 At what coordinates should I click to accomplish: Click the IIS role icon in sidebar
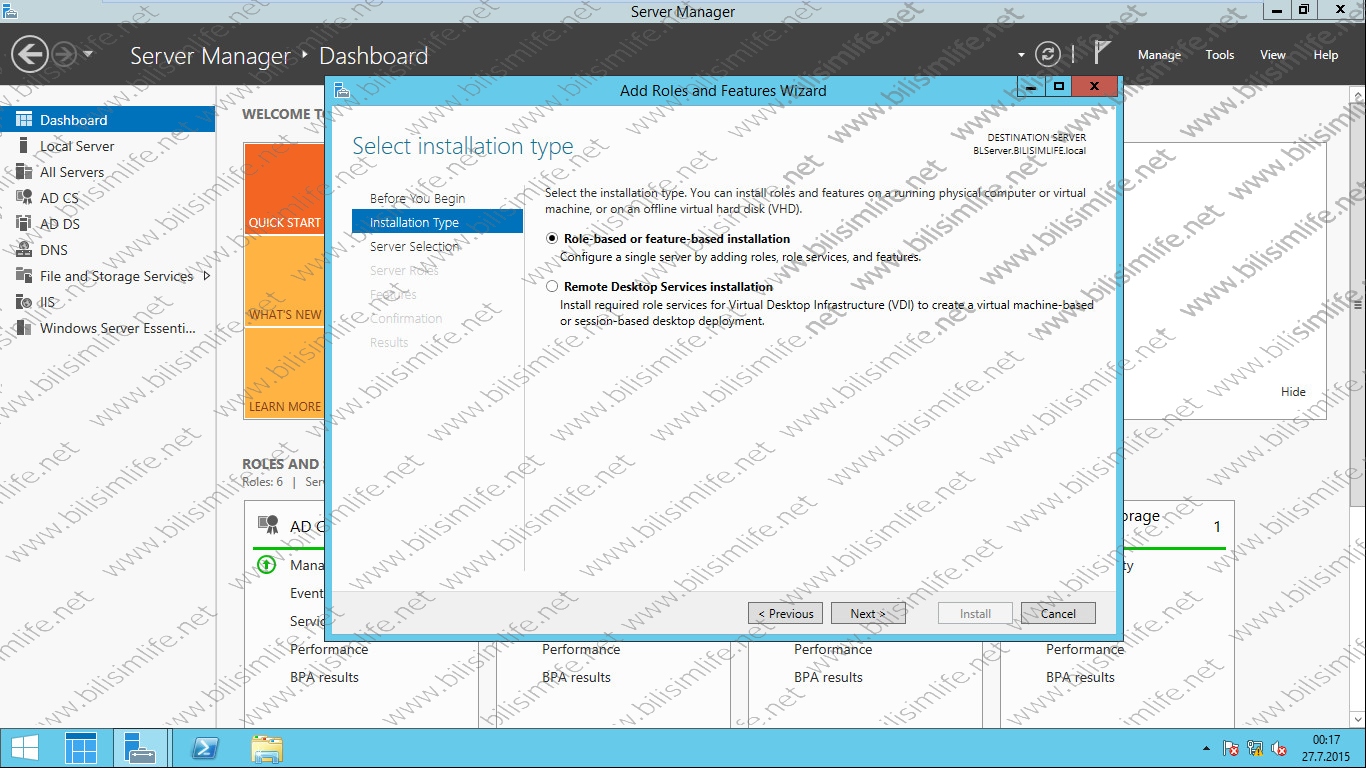coord(23,302)
